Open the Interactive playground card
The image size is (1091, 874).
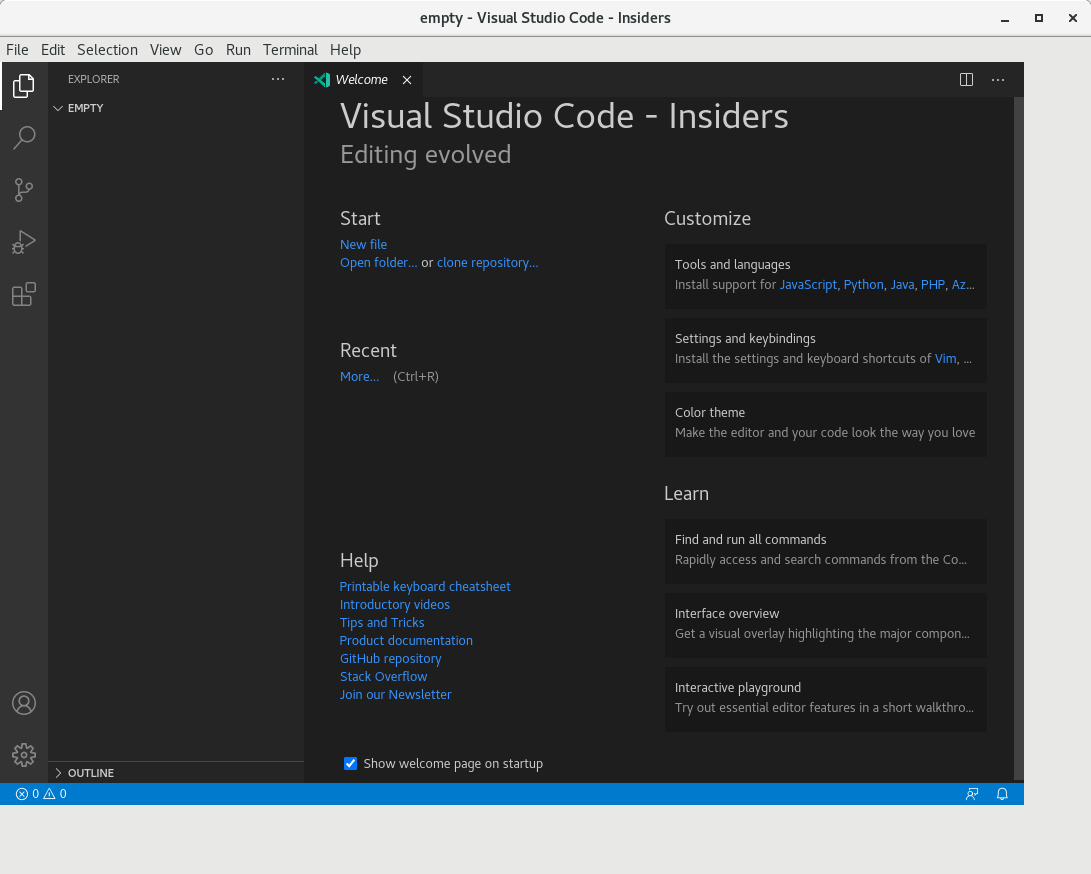[825, 699]
